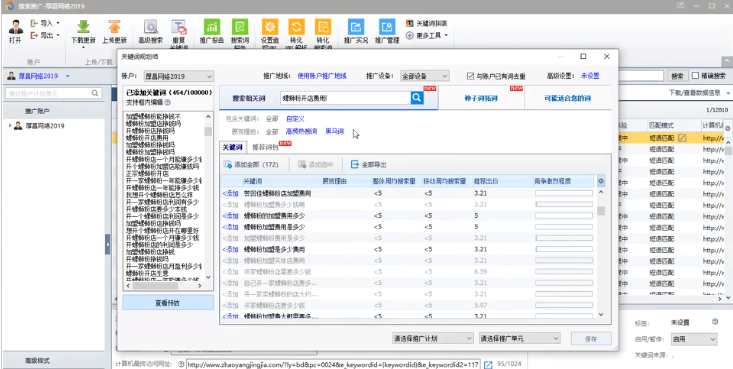Viewport: 733px width, 369px height.
Task: Select the 推广账户 panel header
Action: click(x=54, y=111)
